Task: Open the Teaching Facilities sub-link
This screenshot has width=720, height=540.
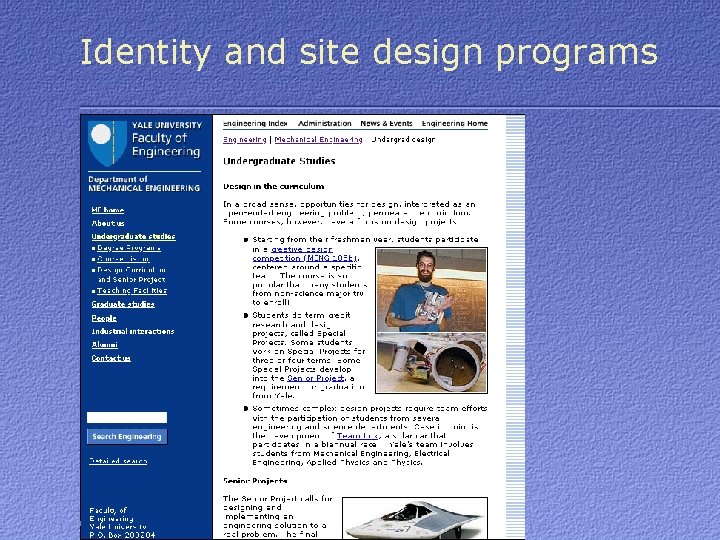Action: click(x=132, y=291)
